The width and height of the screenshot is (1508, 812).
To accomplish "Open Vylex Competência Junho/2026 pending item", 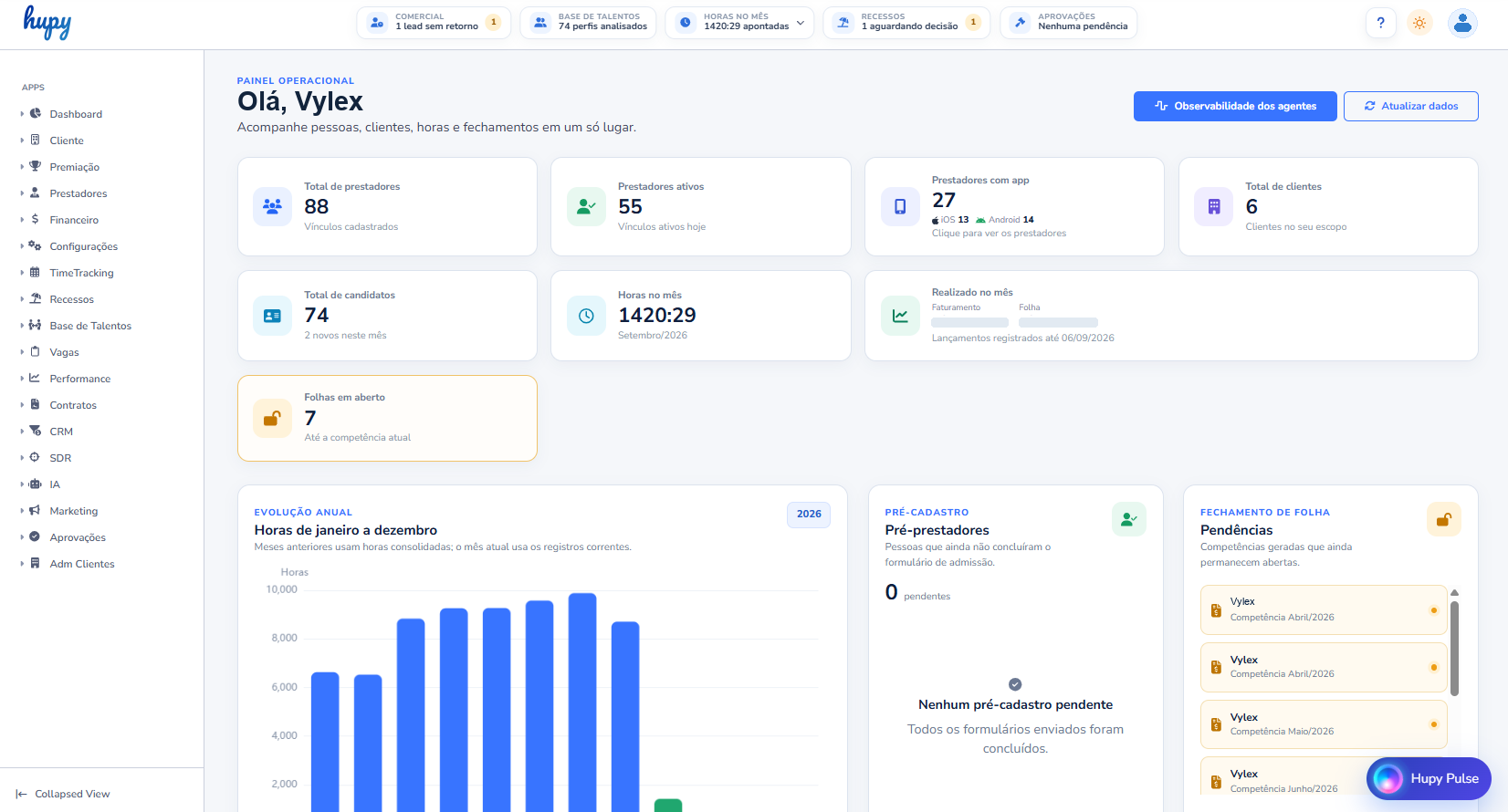I will tap(1324, 777).
